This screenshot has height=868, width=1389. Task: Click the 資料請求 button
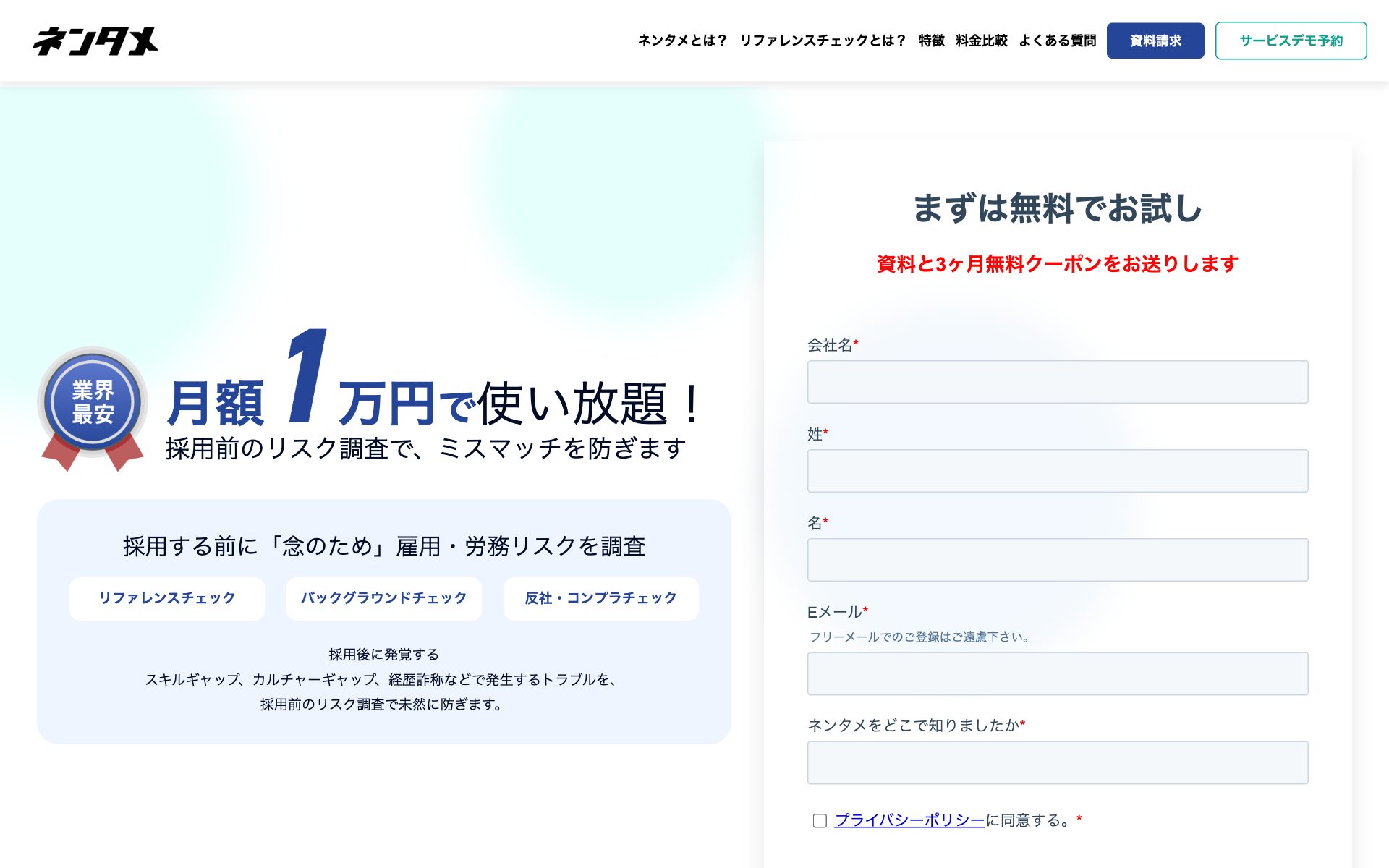(x=1155, y=41)
